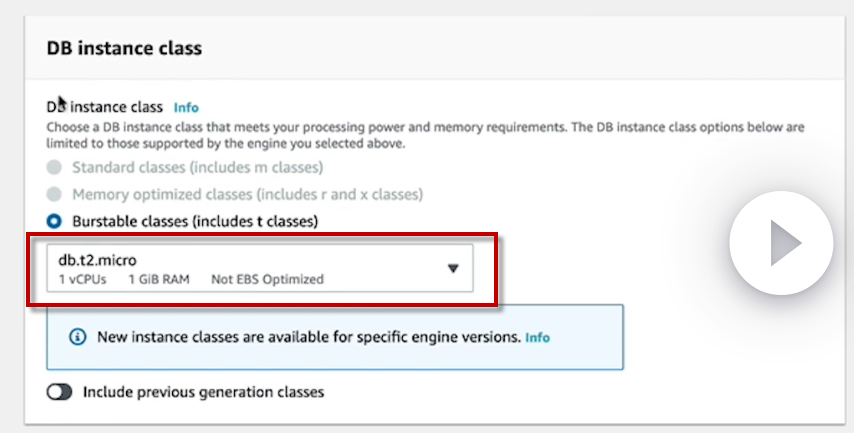Viewport: 854px width, 433px height.
Task: Click the "Not EBS Optimized" detail text
Action: point(267,279)
